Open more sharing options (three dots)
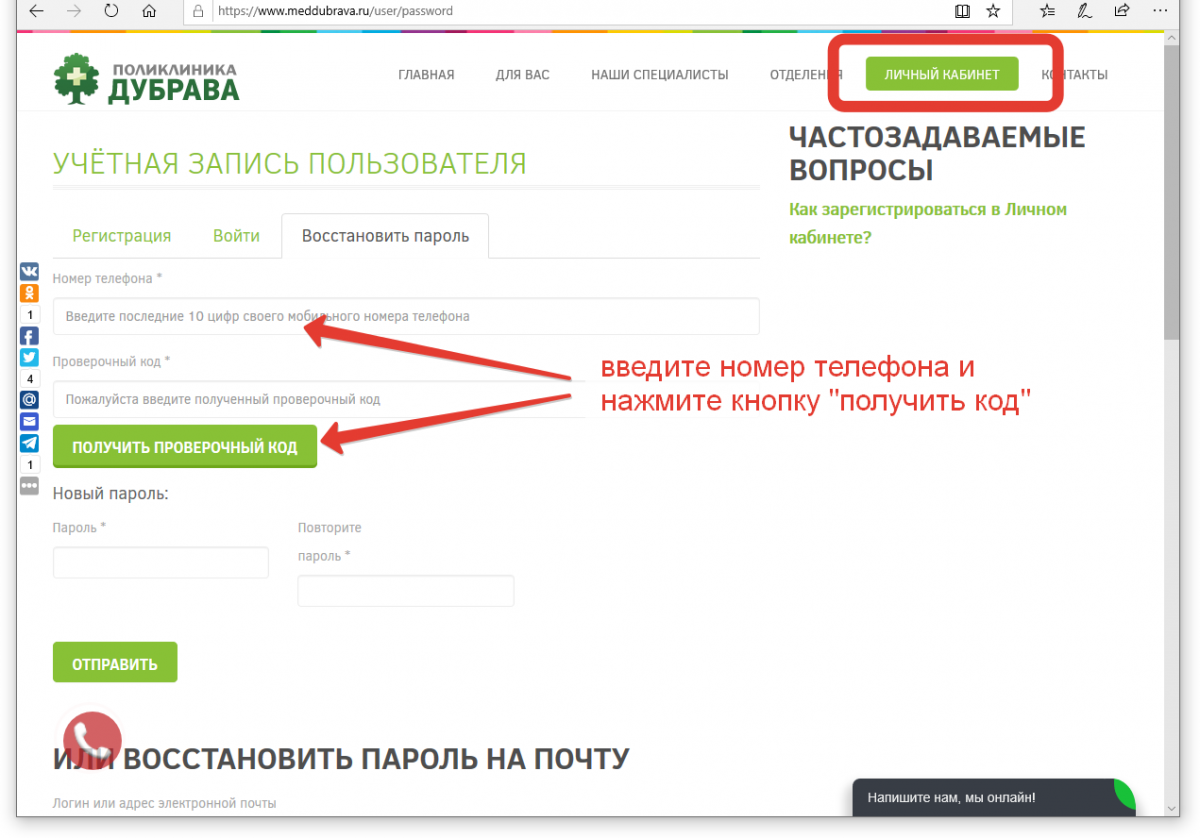Image resolution: width=1200 pixels, height=838 pixels. tap(29, 485)
